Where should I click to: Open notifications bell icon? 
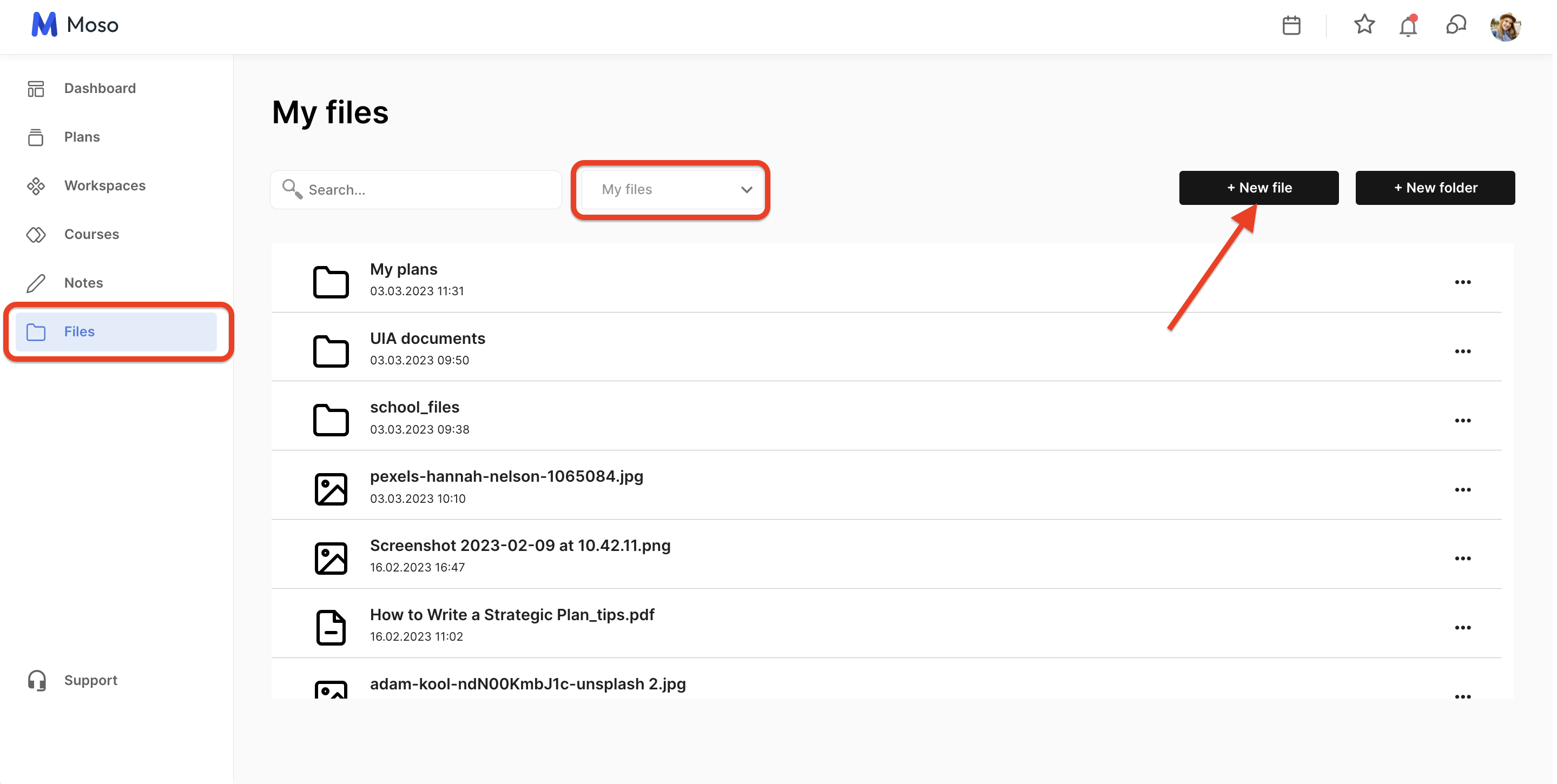[1408, 26]
